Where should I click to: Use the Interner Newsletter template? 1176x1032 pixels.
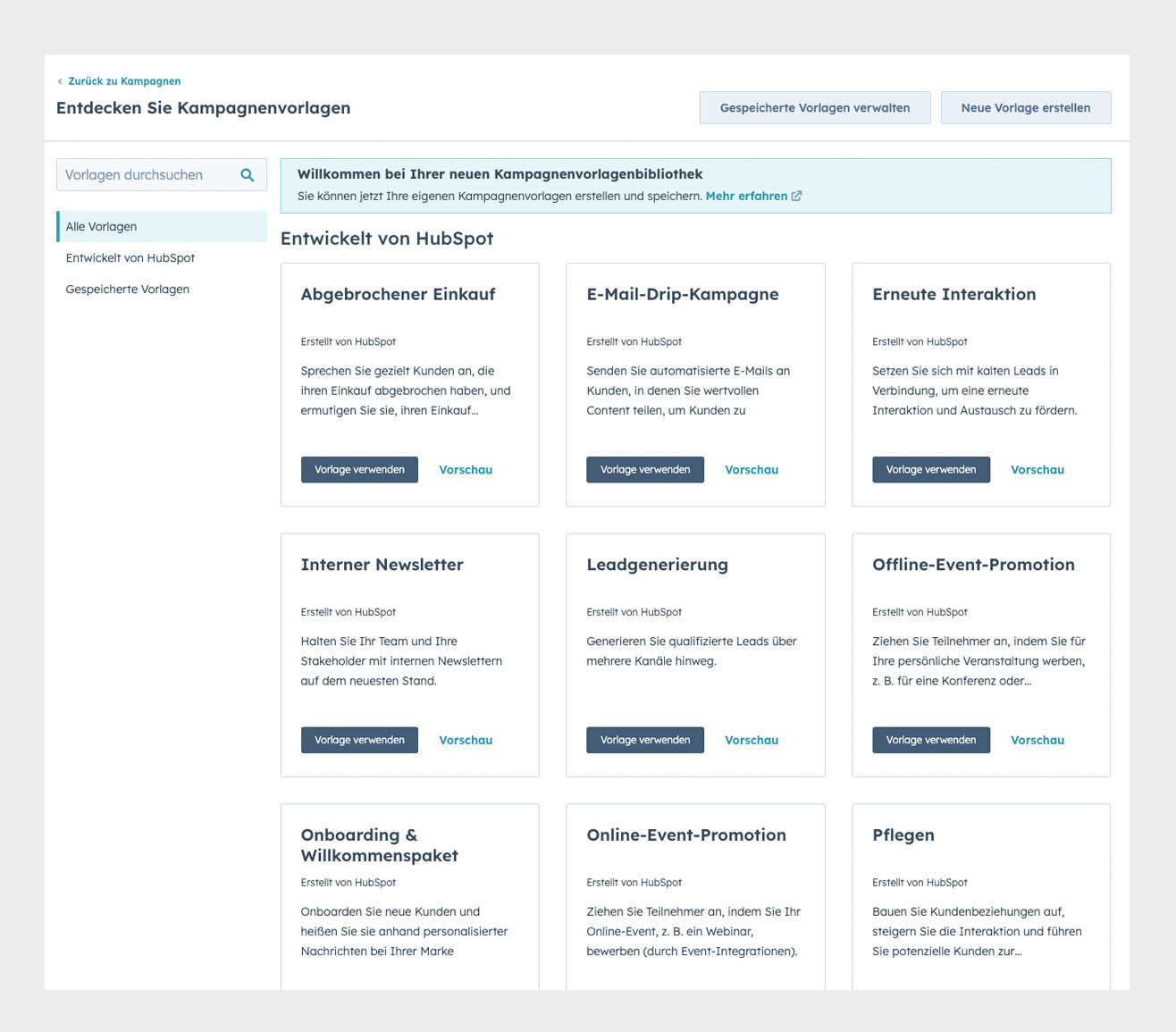coord(359,740)
